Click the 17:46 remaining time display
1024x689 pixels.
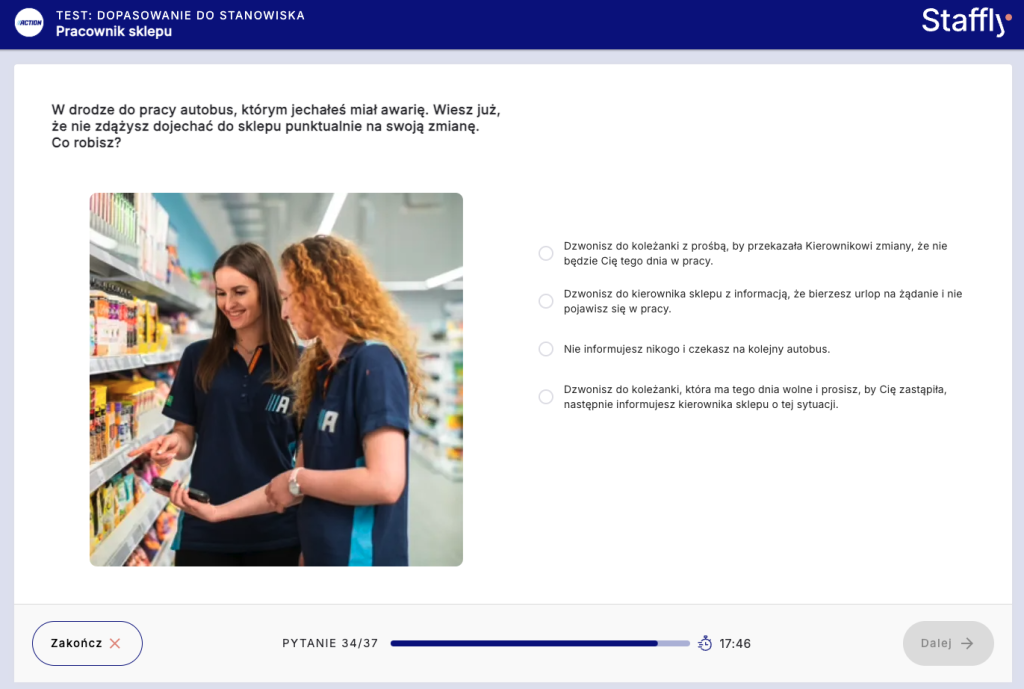coord(735,643)
